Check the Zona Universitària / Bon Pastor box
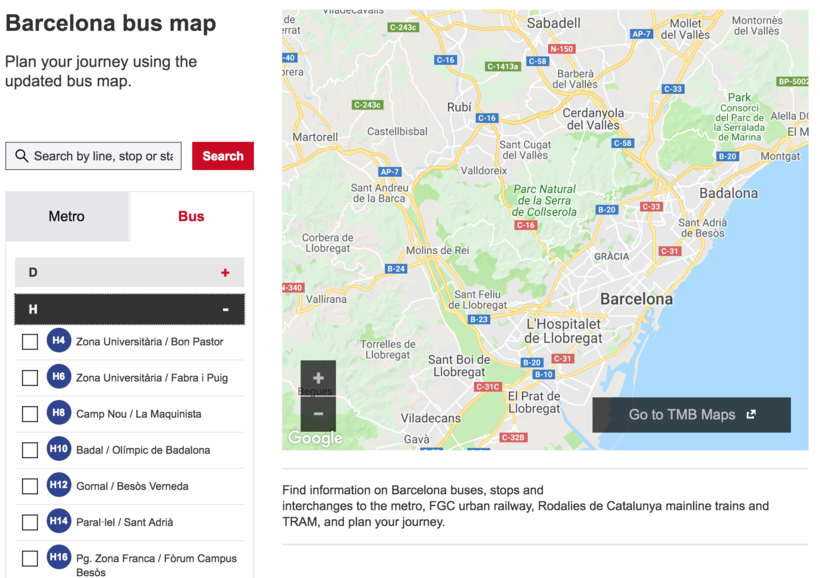 point(30,342)
